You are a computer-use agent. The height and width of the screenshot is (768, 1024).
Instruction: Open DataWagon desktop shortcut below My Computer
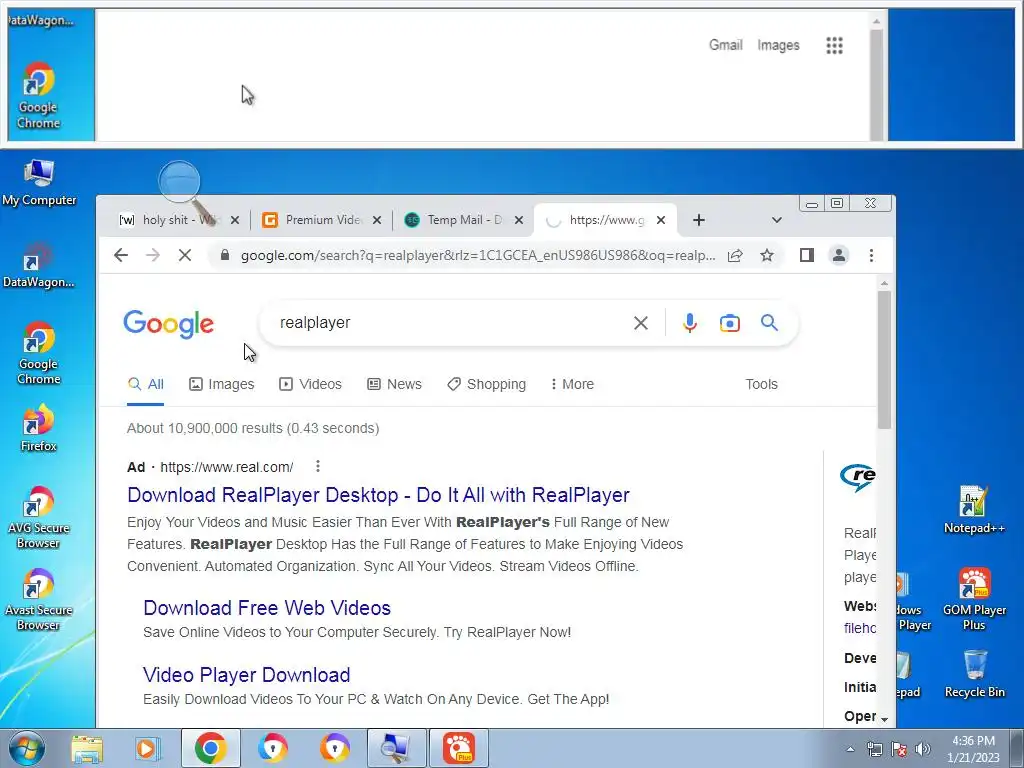(x=39, y=265)
